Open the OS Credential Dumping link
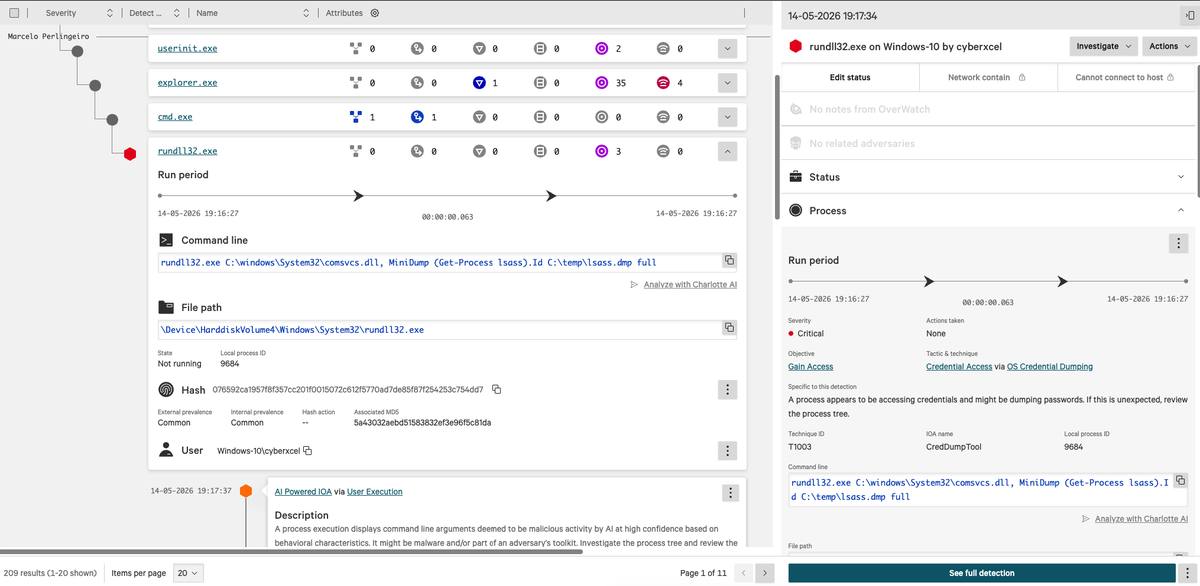Screen dimensions: 1200x586 [1049, 367]
